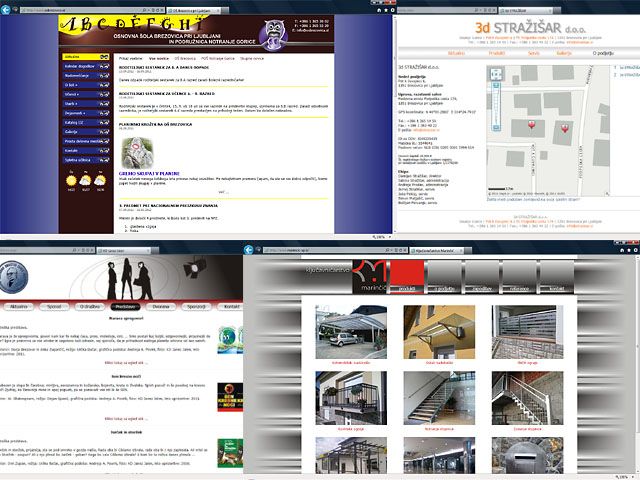Open favorites star in Marinčič browser window
The width and height of the screenshot is (640, 480).
point(629,250)
